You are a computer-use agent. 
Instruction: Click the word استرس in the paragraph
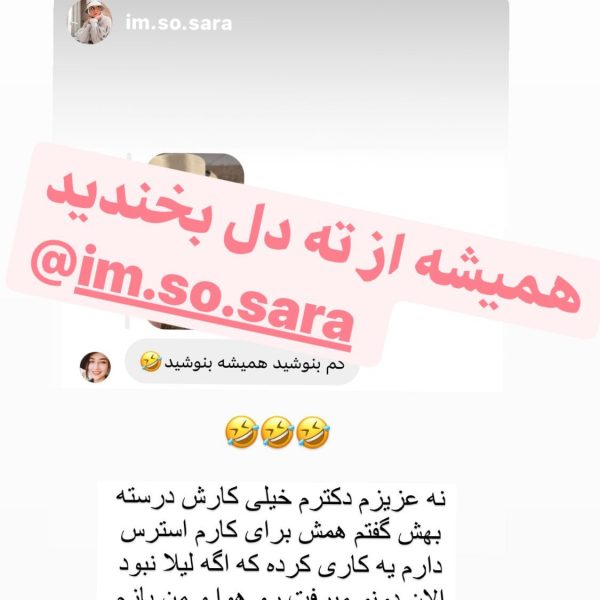(148, 534)
